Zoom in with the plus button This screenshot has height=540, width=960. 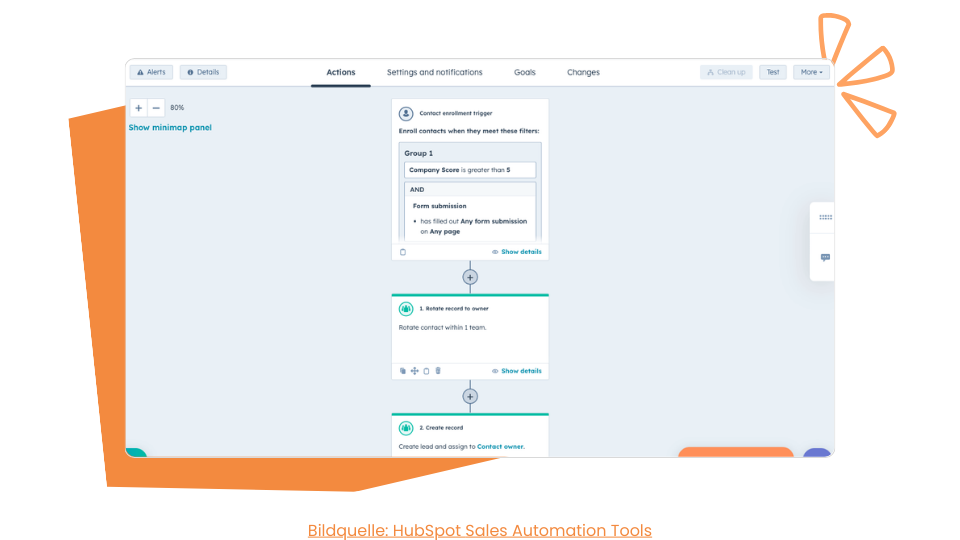pyautogui.click(x=138, y=108)
